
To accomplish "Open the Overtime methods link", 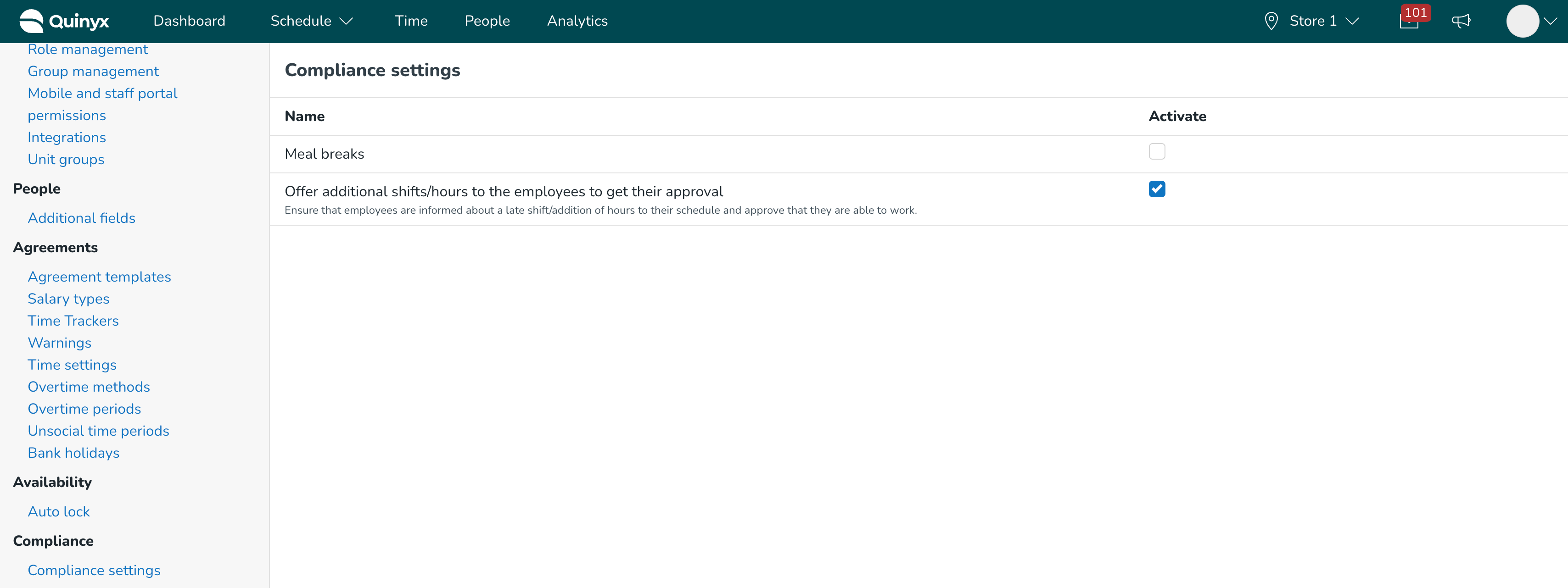I will [89, 387].
